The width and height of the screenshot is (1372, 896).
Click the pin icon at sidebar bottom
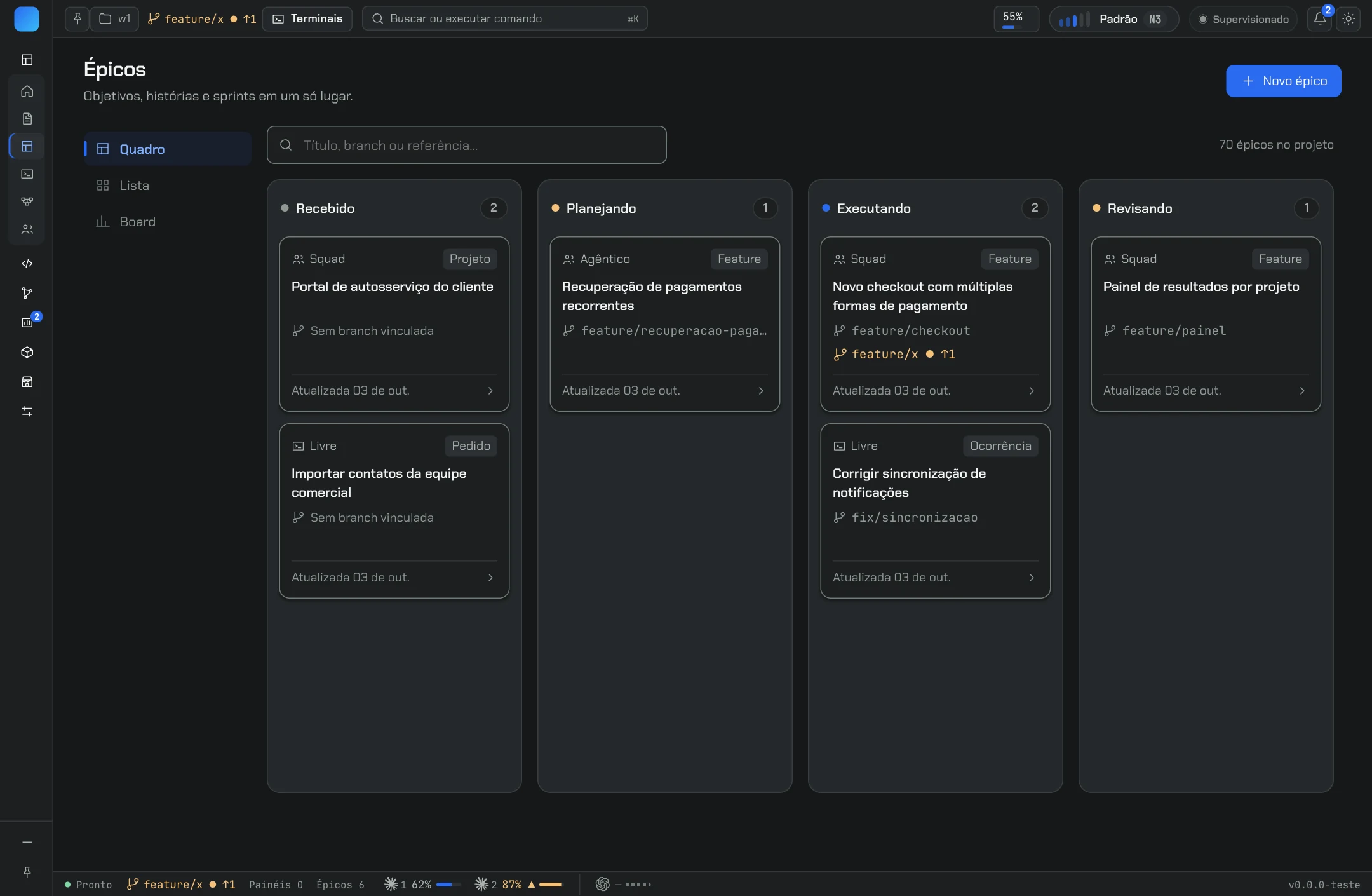click(27, 872)
